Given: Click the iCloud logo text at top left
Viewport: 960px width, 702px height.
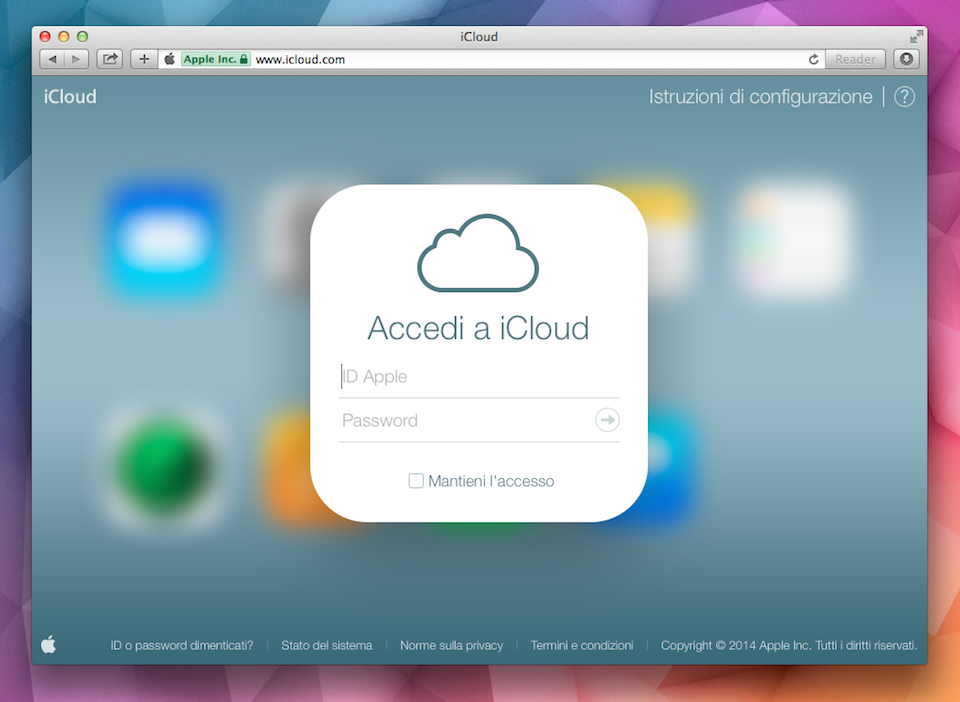Looking at the screenshot, I should coord(70,97).
